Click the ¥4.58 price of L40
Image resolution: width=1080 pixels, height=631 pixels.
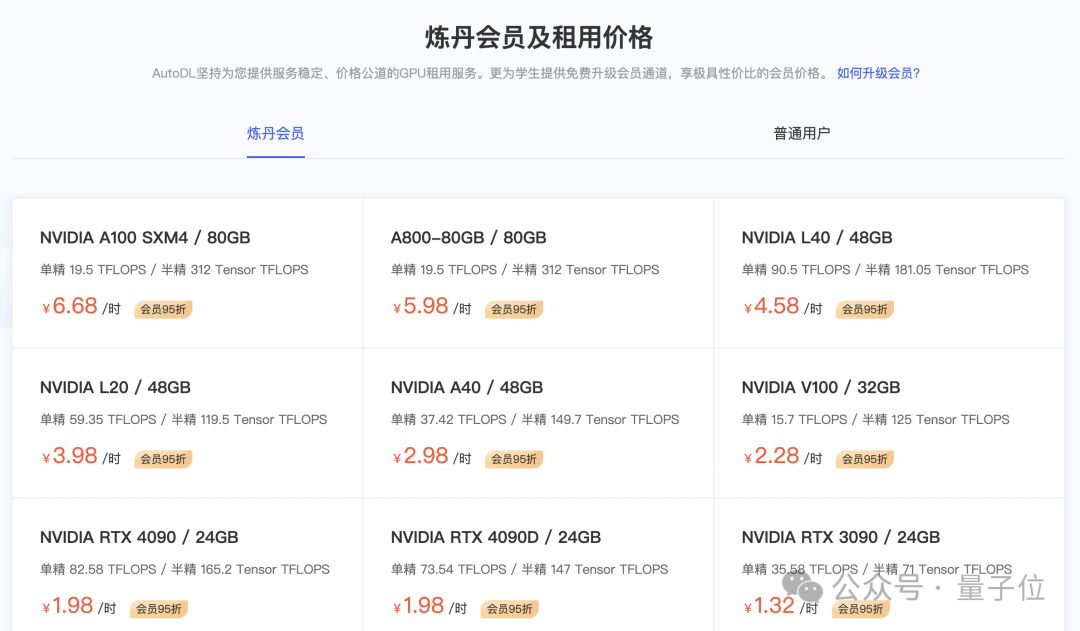click(771, 306)
